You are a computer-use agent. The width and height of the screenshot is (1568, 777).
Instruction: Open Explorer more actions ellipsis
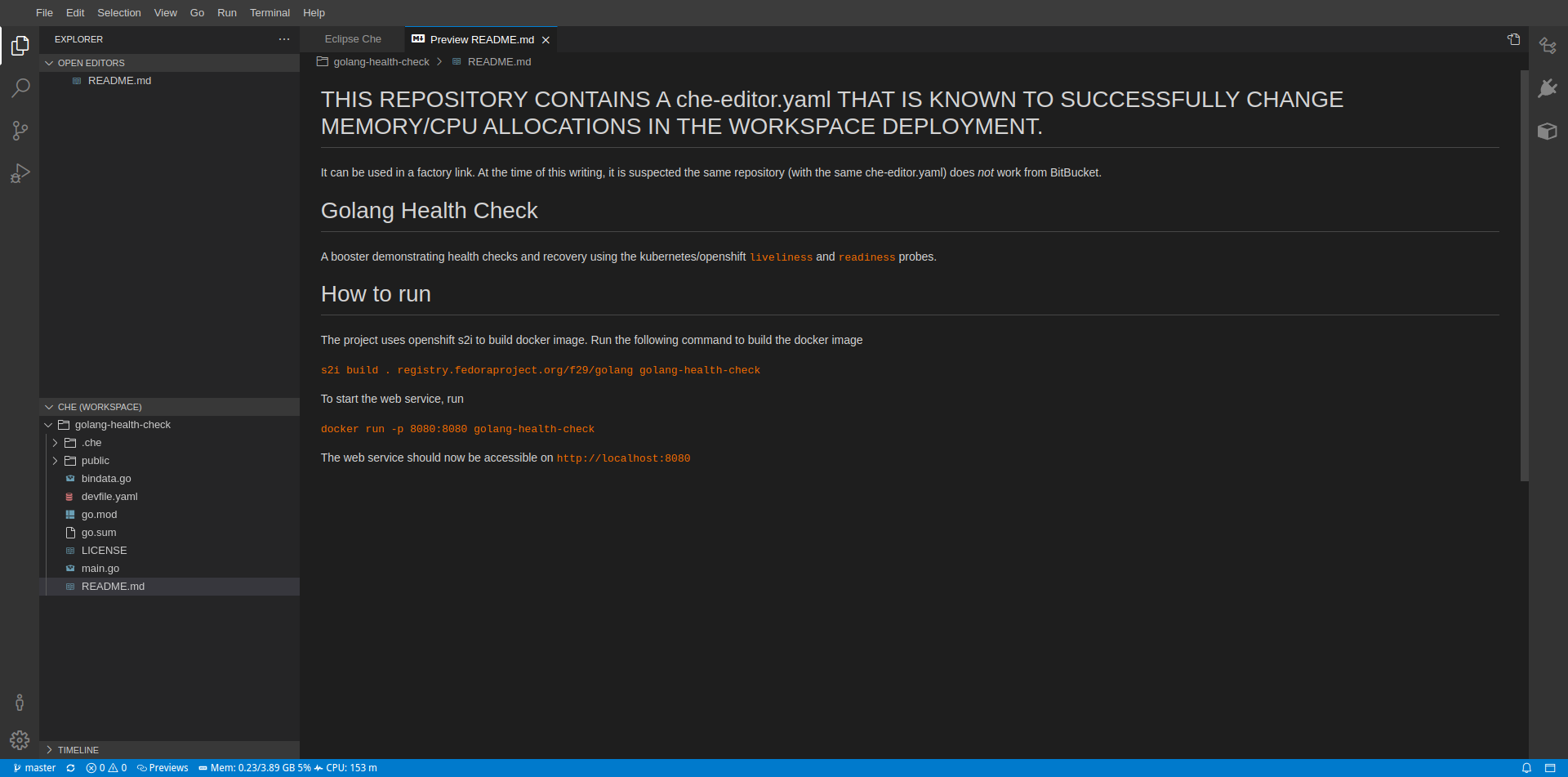click(284, 39)
